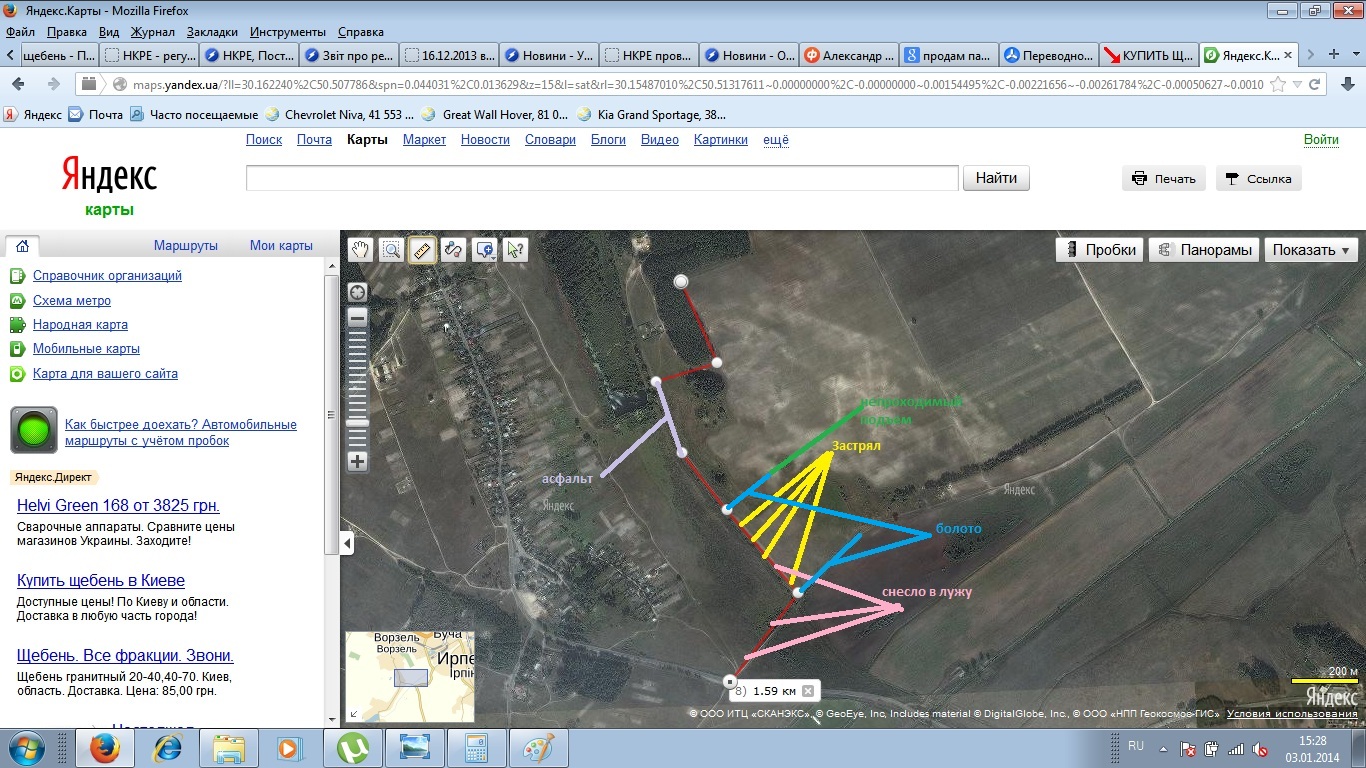Open Paint from the taskbar
Screen dimensions: 1366x768
point(538,748)
